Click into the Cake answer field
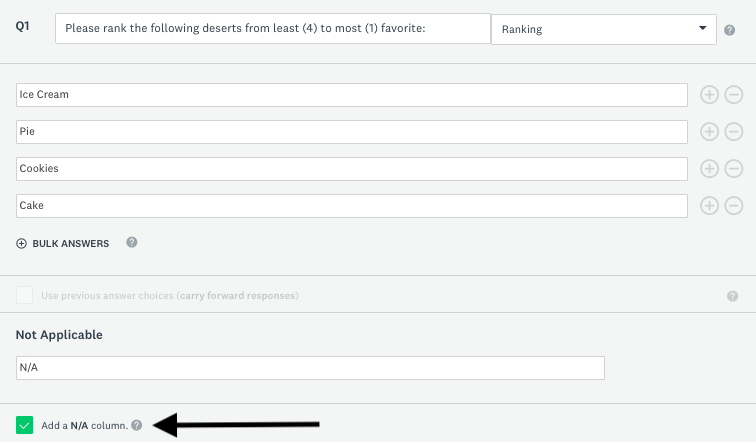 [x=352, y=206]
